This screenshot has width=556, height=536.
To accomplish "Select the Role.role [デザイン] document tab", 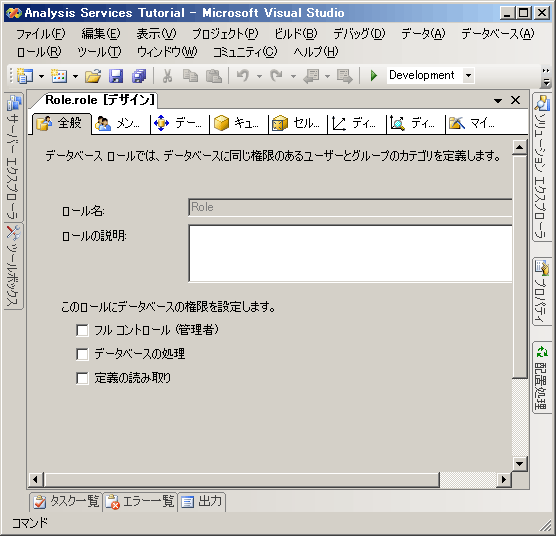I will 99,100.
